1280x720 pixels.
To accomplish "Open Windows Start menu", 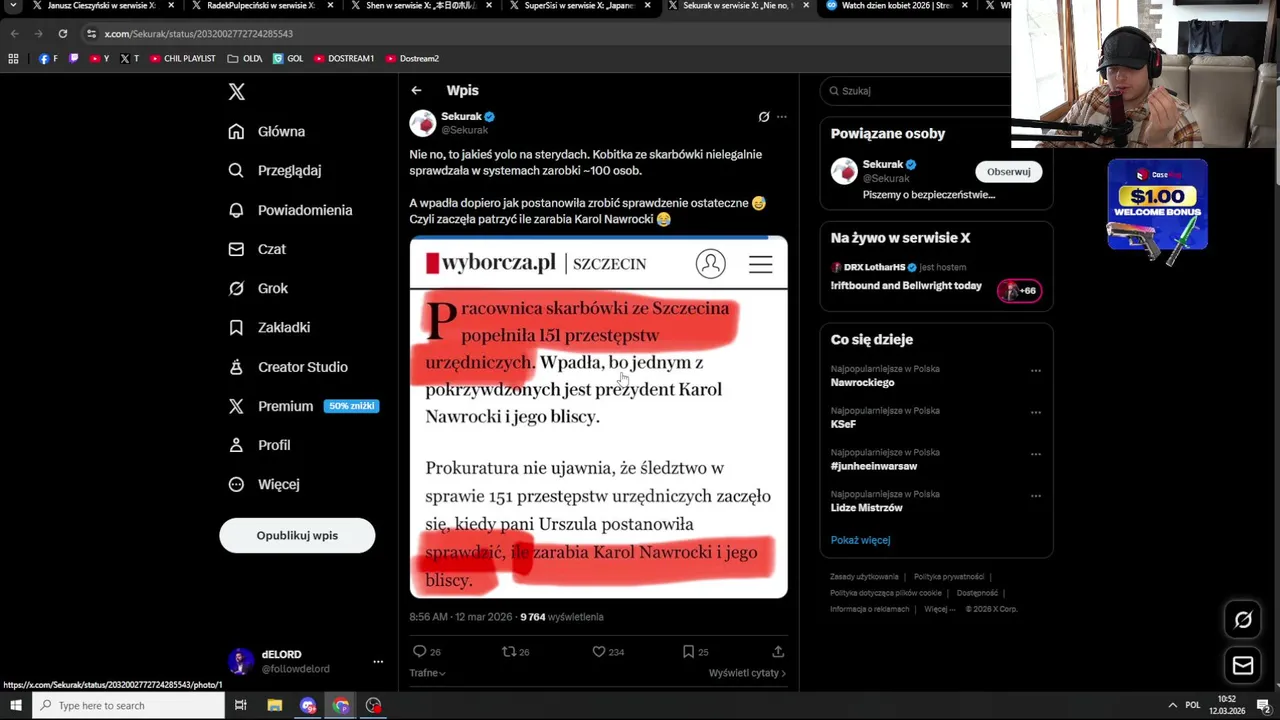I will point(15,706).
